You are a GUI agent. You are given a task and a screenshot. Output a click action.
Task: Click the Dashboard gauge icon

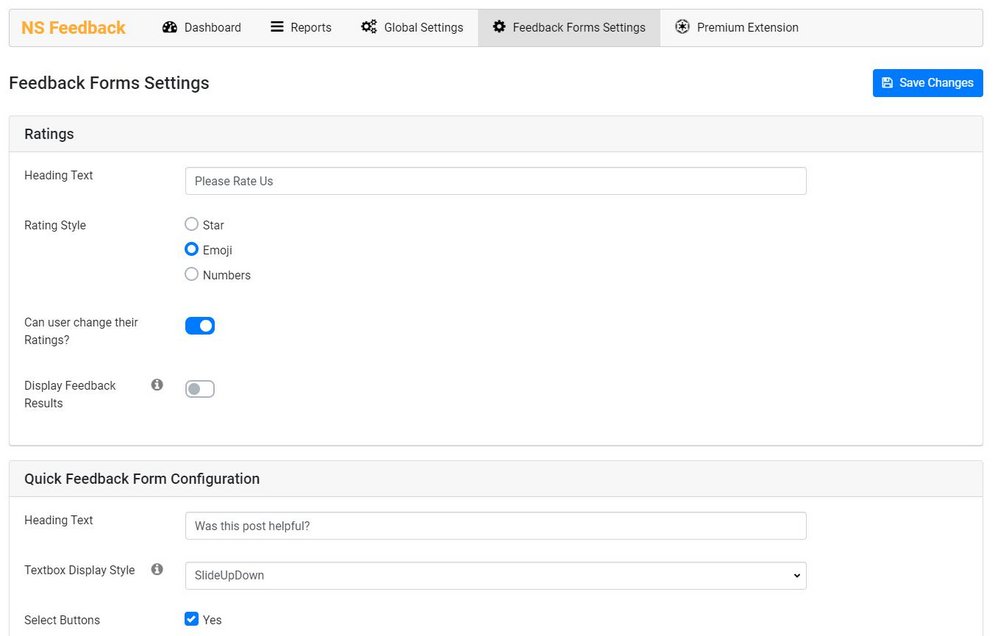(169, 27)
